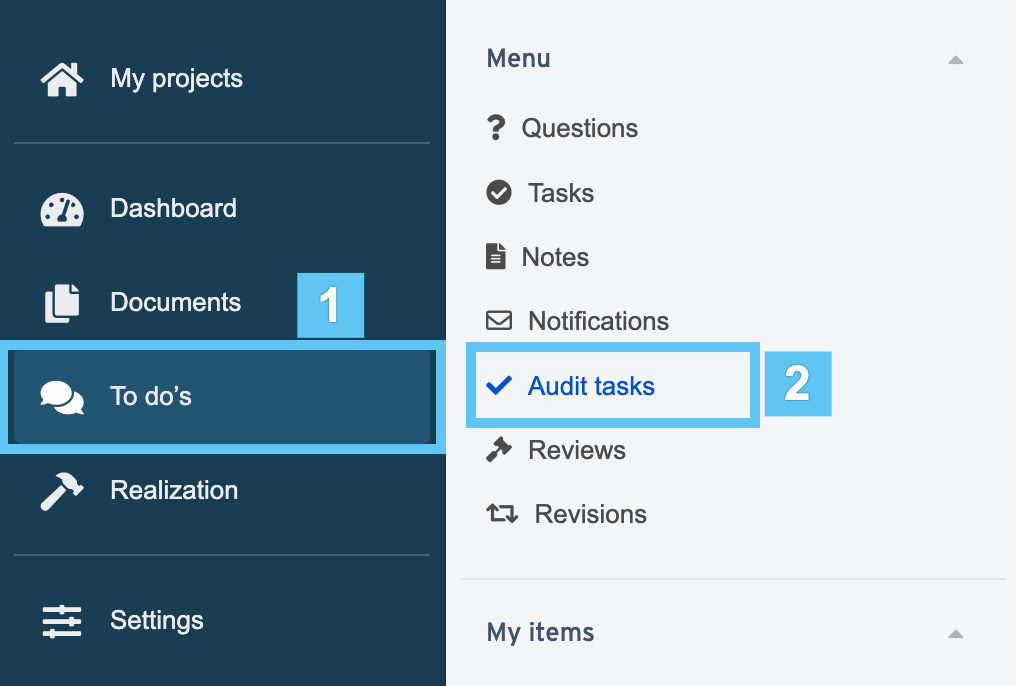Click the Notes document icon

click(x=496, y=257)
